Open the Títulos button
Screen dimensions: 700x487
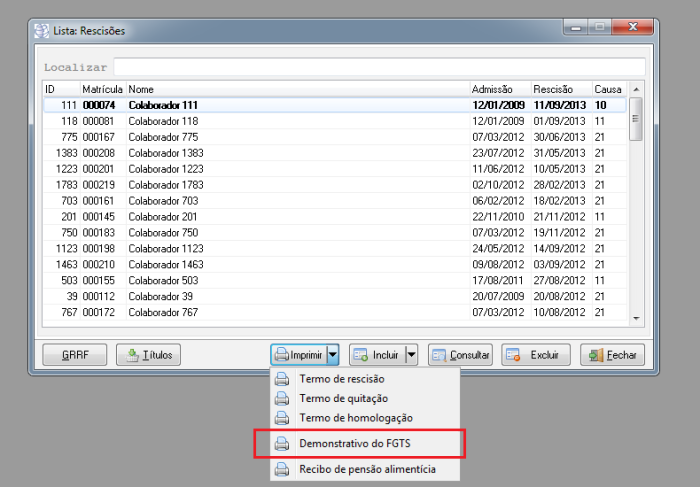tap(147, 355)
